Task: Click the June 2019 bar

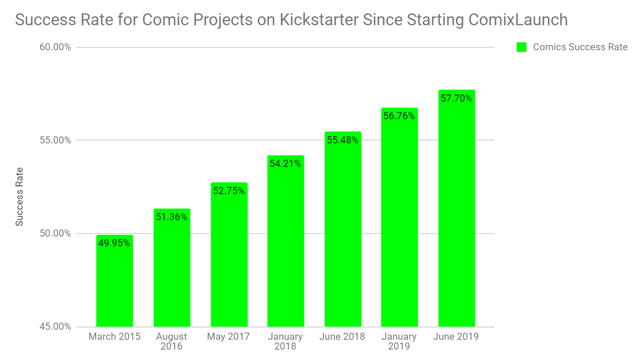Action: [457, 208]
